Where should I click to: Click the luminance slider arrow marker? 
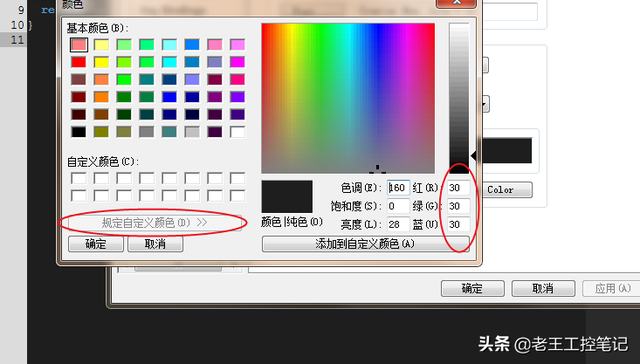(x=473, y=155)
